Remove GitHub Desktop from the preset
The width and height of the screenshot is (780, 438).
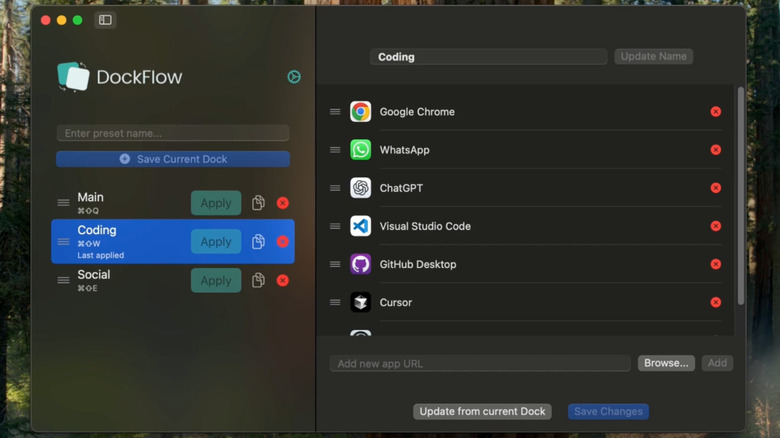pos(716,264)
